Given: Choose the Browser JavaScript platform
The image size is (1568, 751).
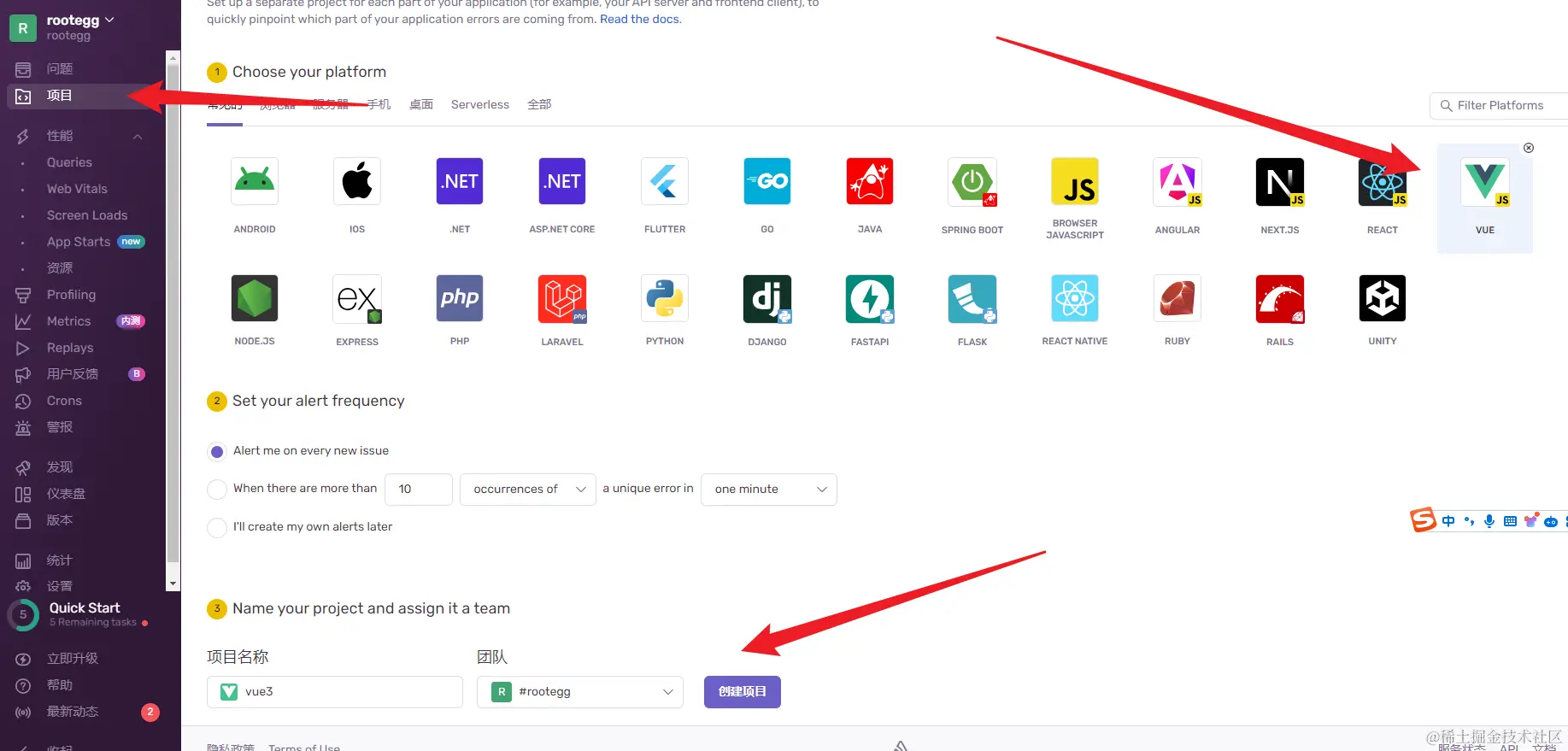Looking at the screenshot, I should click(x=1075, y=181).
